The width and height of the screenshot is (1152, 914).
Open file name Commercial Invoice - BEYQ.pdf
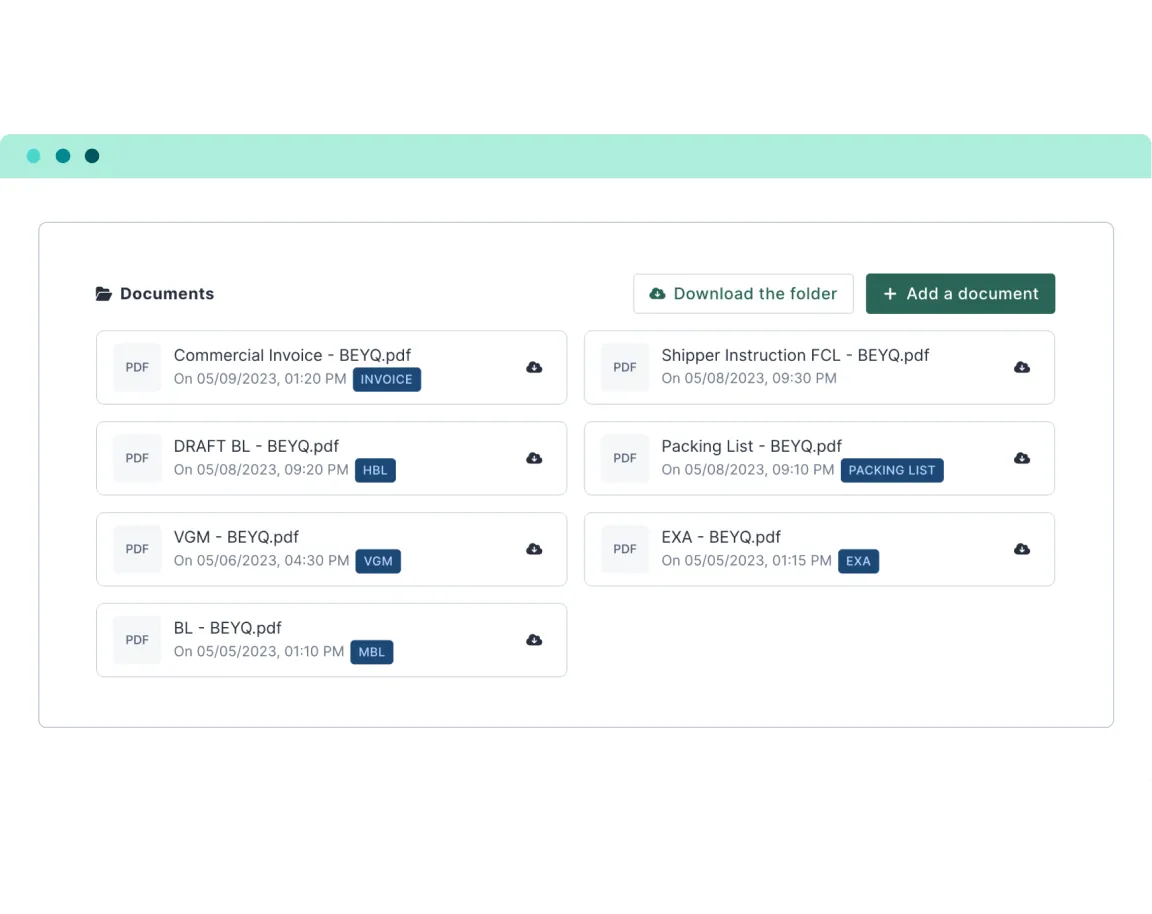292,356
